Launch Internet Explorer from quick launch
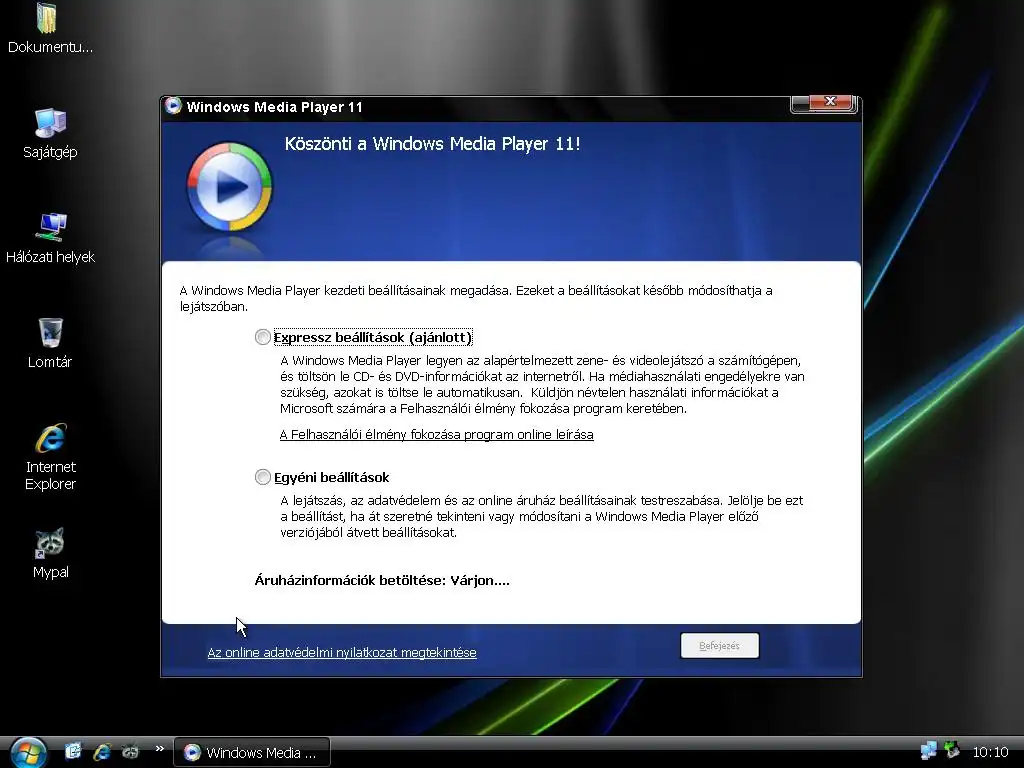 102,752
